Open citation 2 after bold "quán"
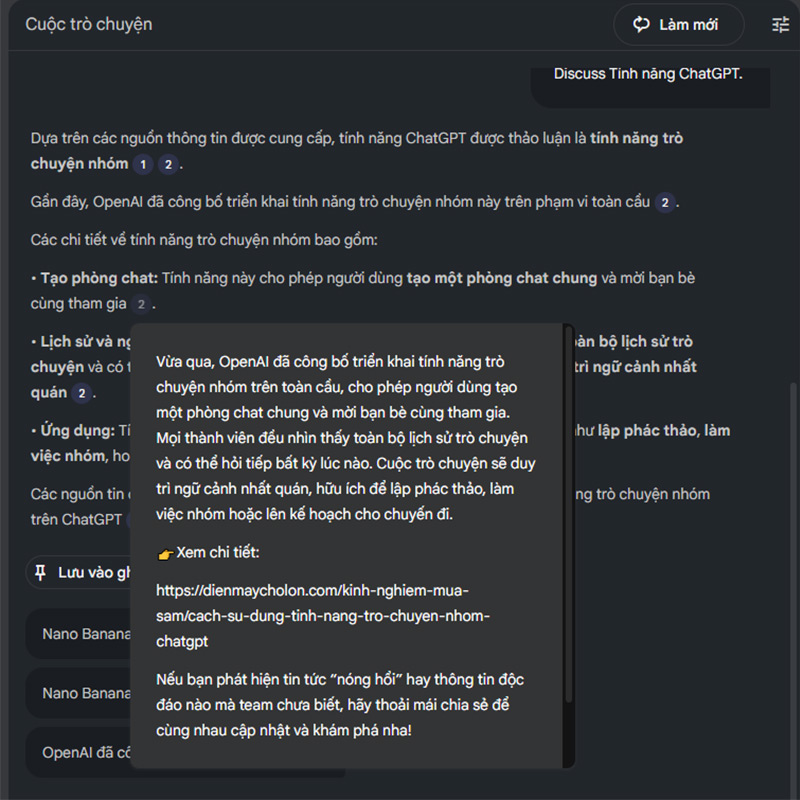This screenshot has height=800, width=800. click(x=82, y=394)
